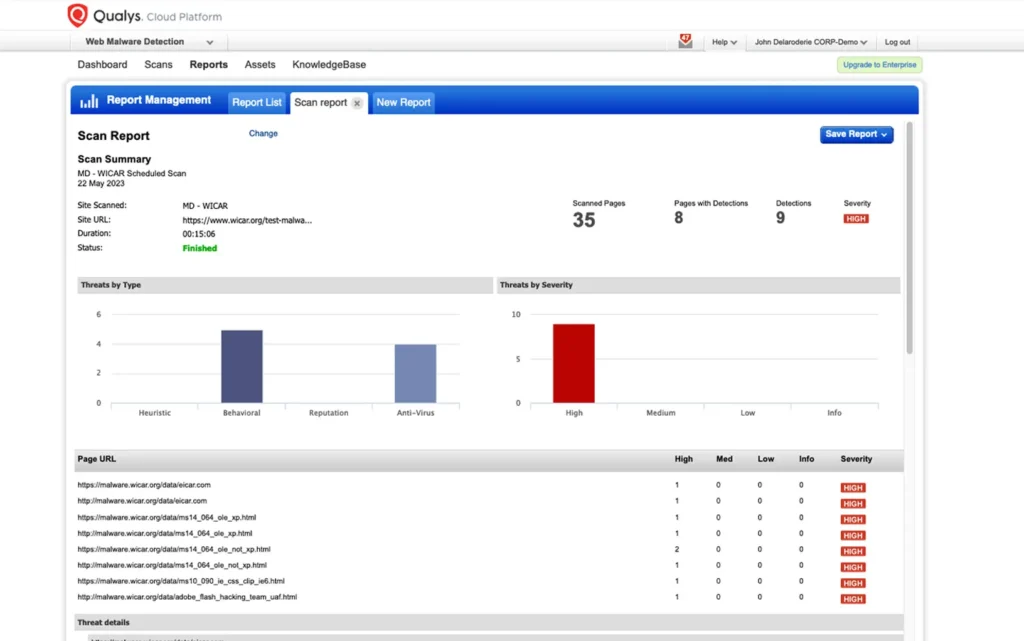Open the envelope notification icon in the top bar

pyautogui.click(x=686, y=40)
